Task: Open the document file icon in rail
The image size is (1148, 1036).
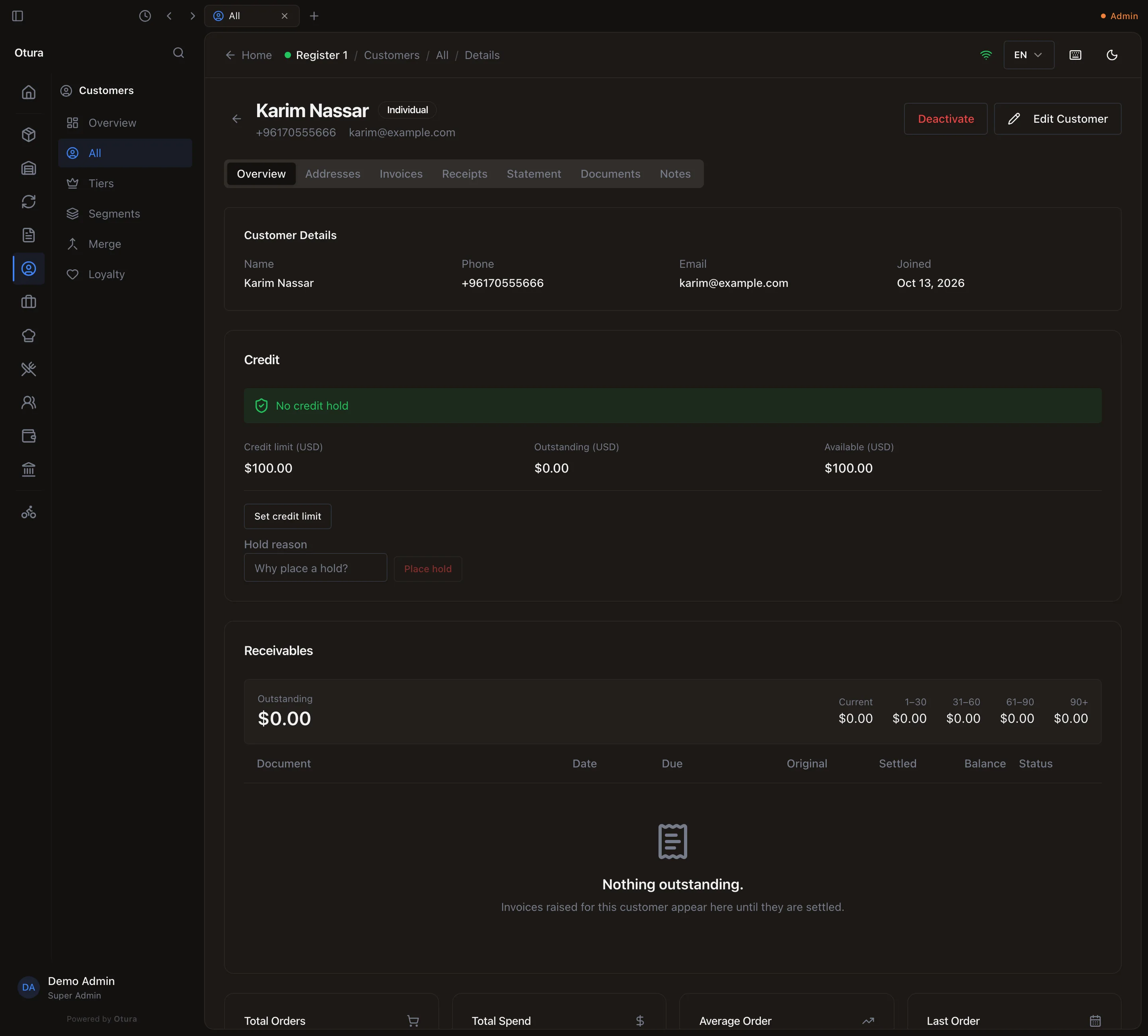Action: 28,235
